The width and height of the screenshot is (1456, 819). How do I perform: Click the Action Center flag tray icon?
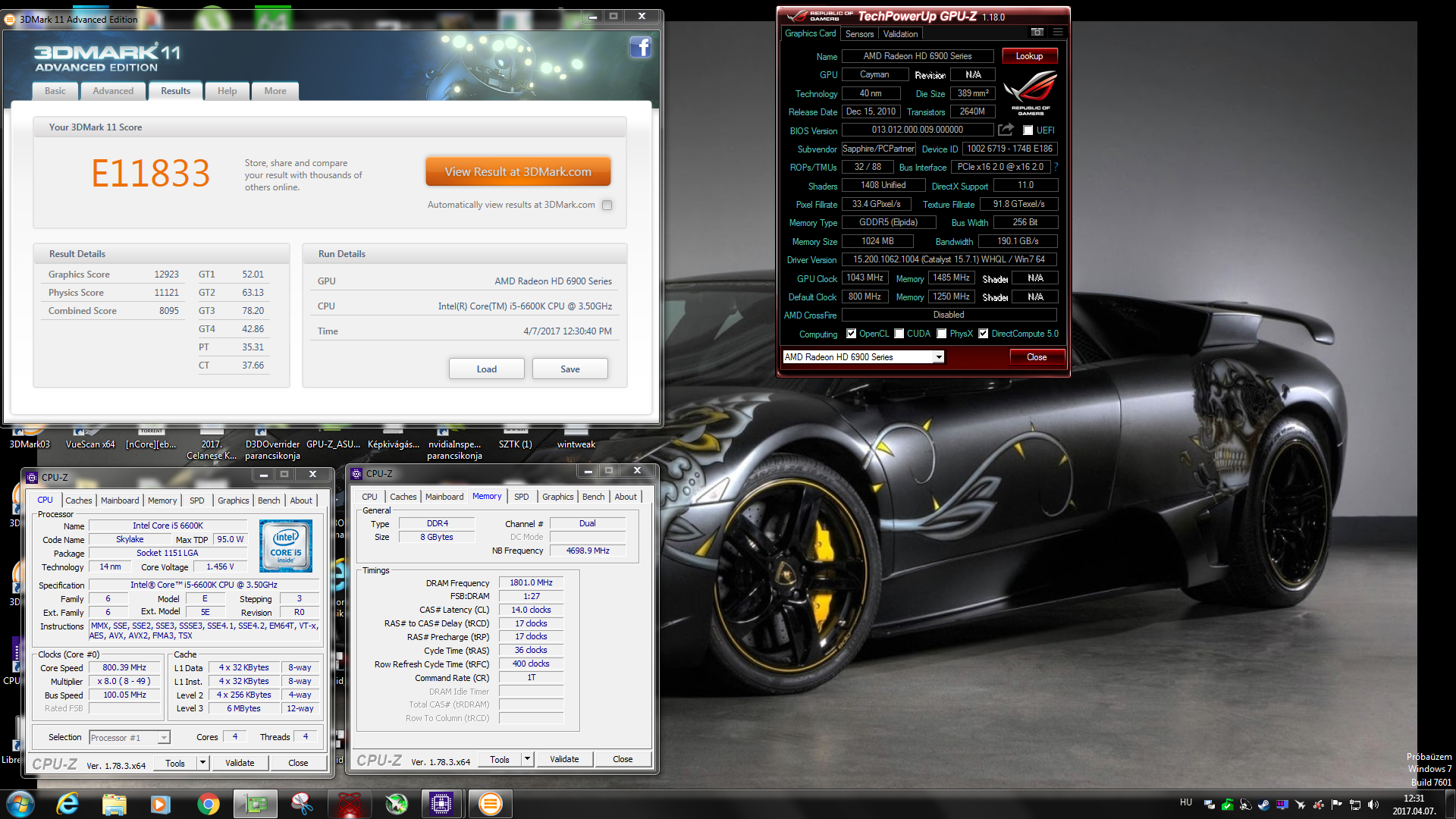click(1336, 805)
